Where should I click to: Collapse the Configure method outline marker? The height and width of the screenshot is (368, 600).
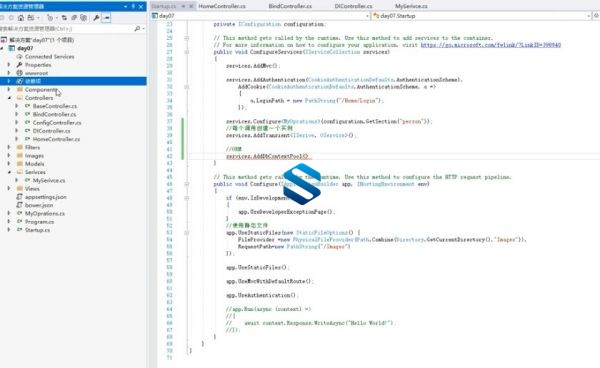[x=186, y=184]
